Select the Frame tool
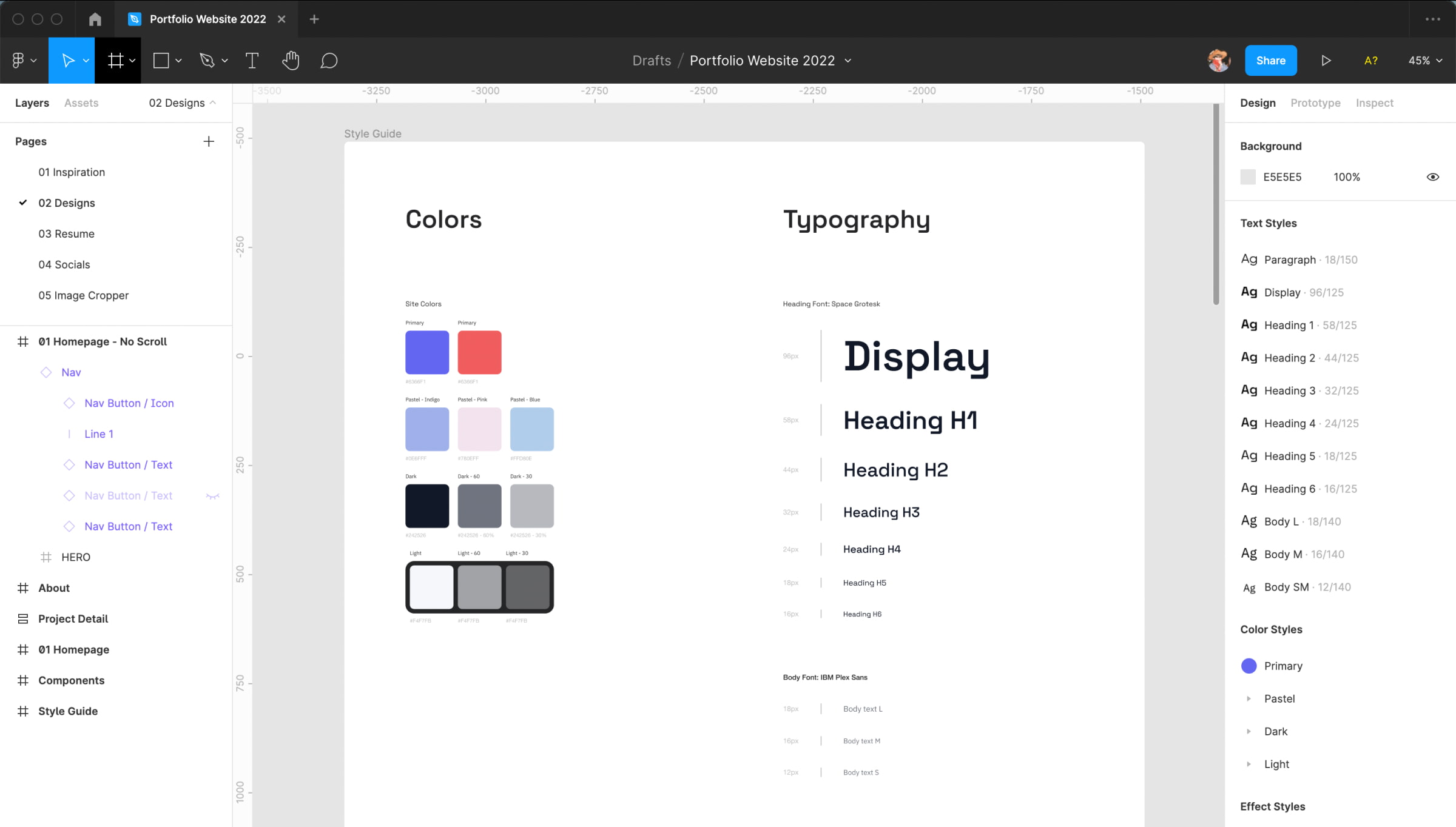This screenshot has width=1456, height=827. pos(115,61)
